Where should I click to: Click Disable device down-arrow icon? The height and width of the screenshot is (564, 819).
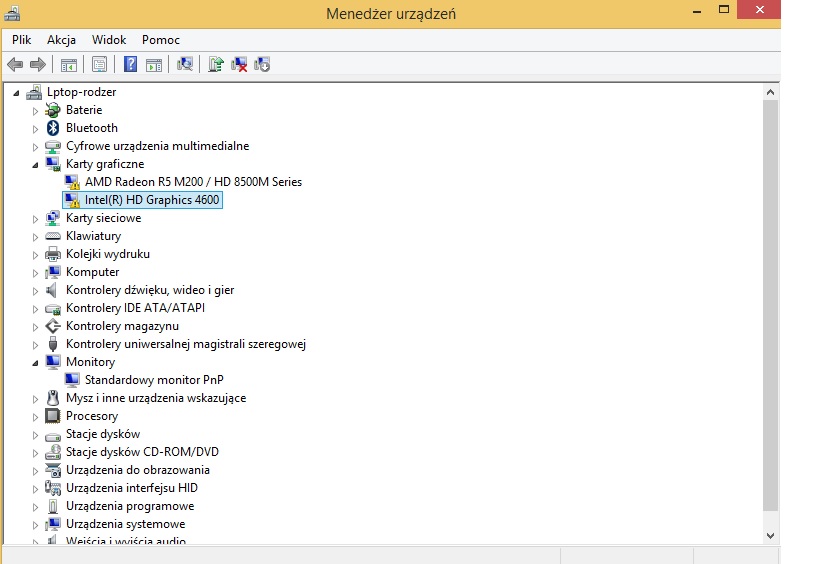click(x=262, y=65)
